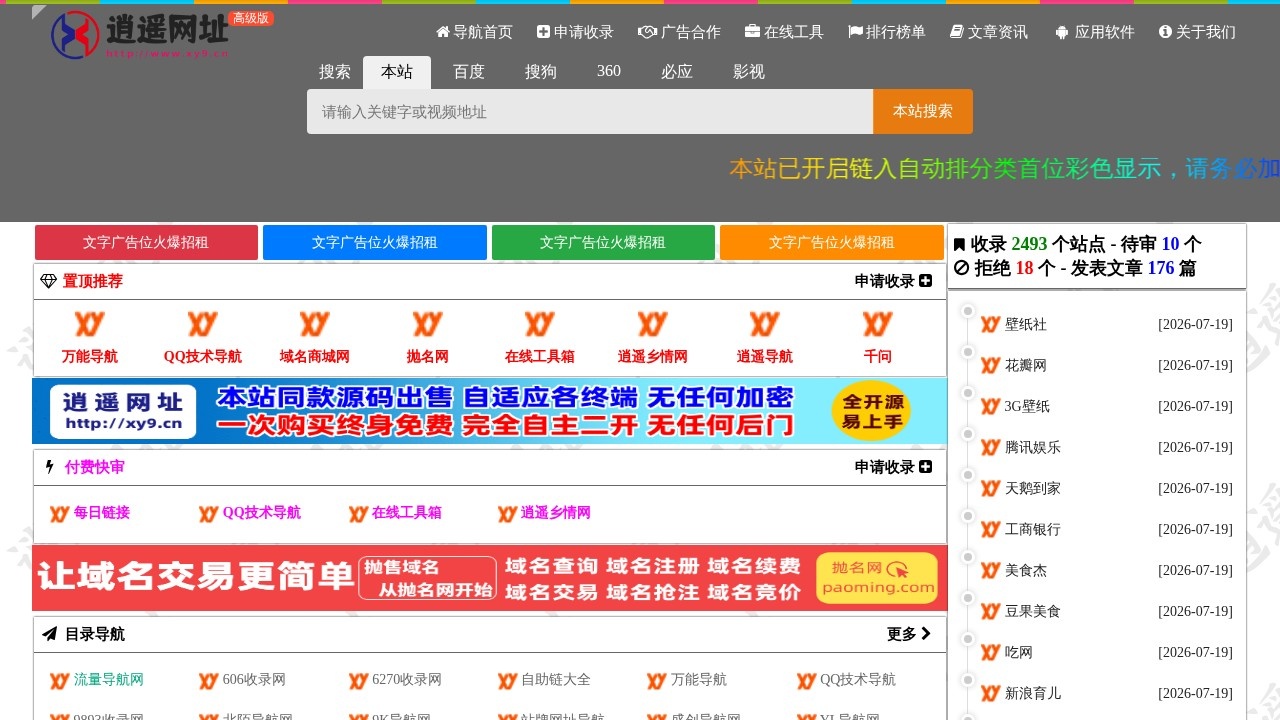This screenshot has width=1280, height=720.
Task: Click the 逍遥网址 site logo
Action: [140, 34]
